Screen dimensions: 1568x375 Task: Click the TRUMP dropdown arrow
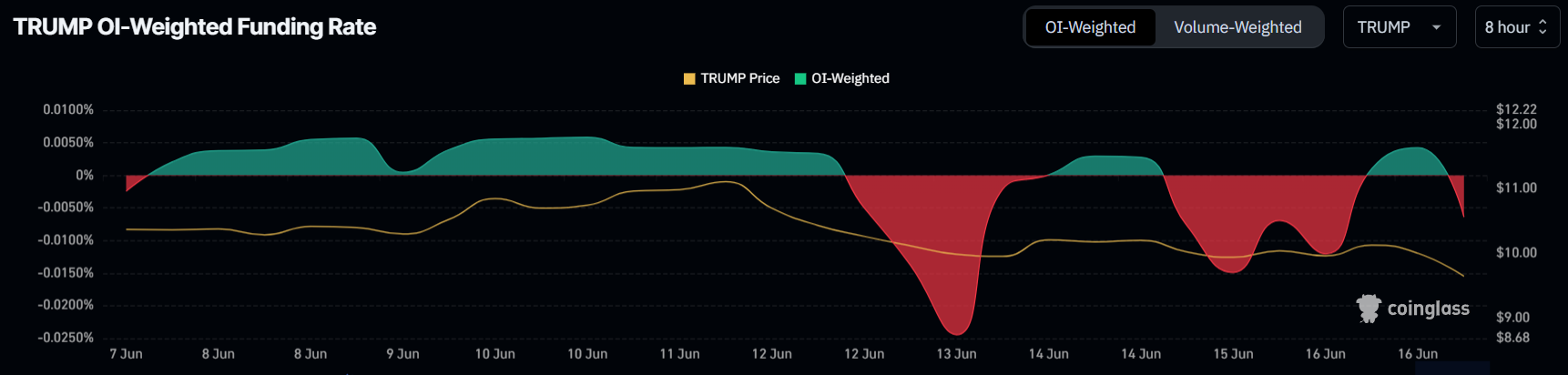pyautogui.click(x=1436, y=27)
